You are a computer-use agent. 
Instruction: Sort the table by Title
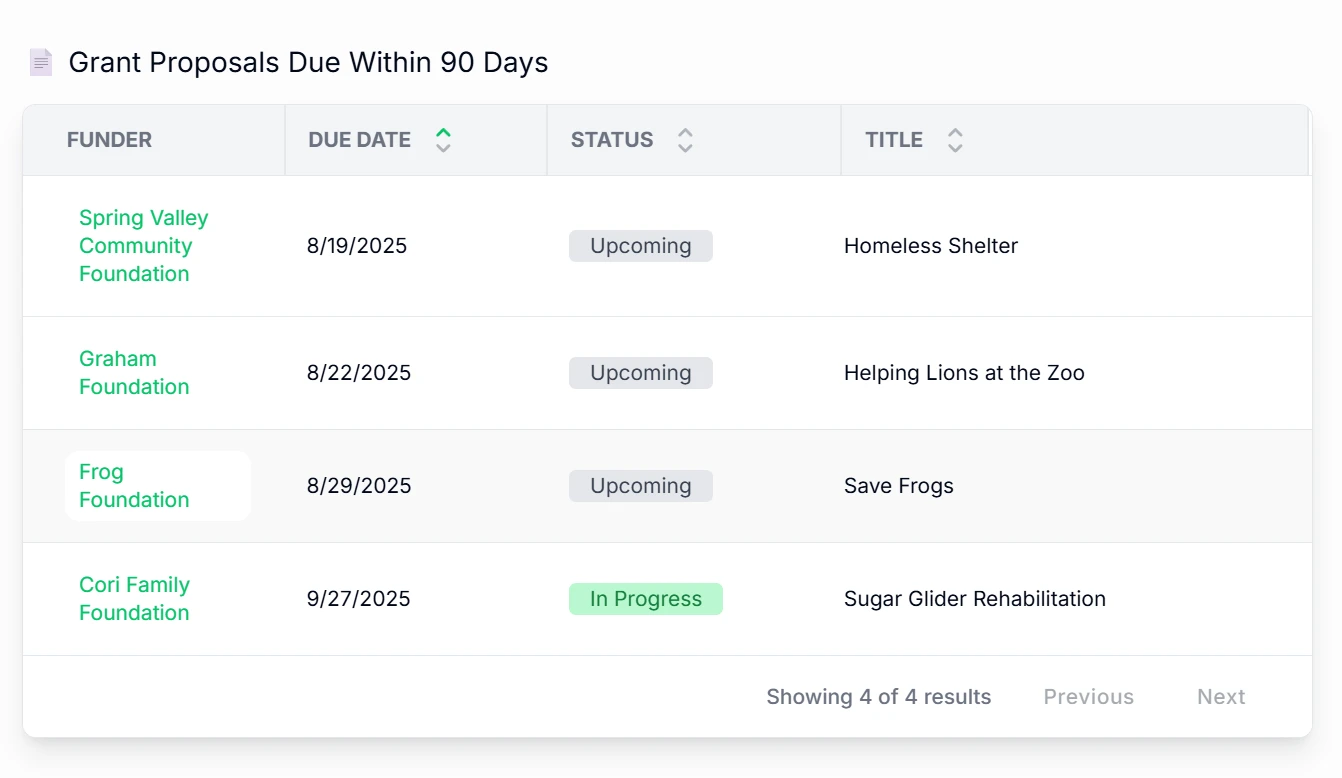[x=955, y=140]
